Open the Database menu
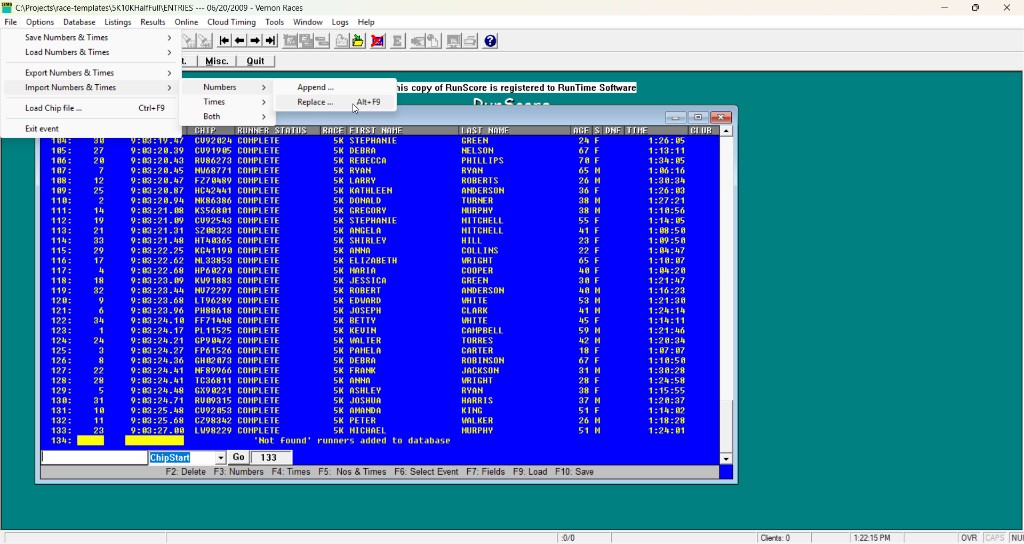1024x544 pixels. pyautogui.click(x=79, y=22)
